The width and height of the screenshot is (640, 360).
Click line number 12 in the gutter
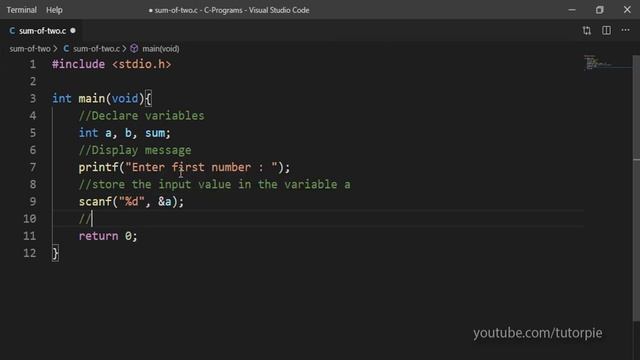point(29,253)
